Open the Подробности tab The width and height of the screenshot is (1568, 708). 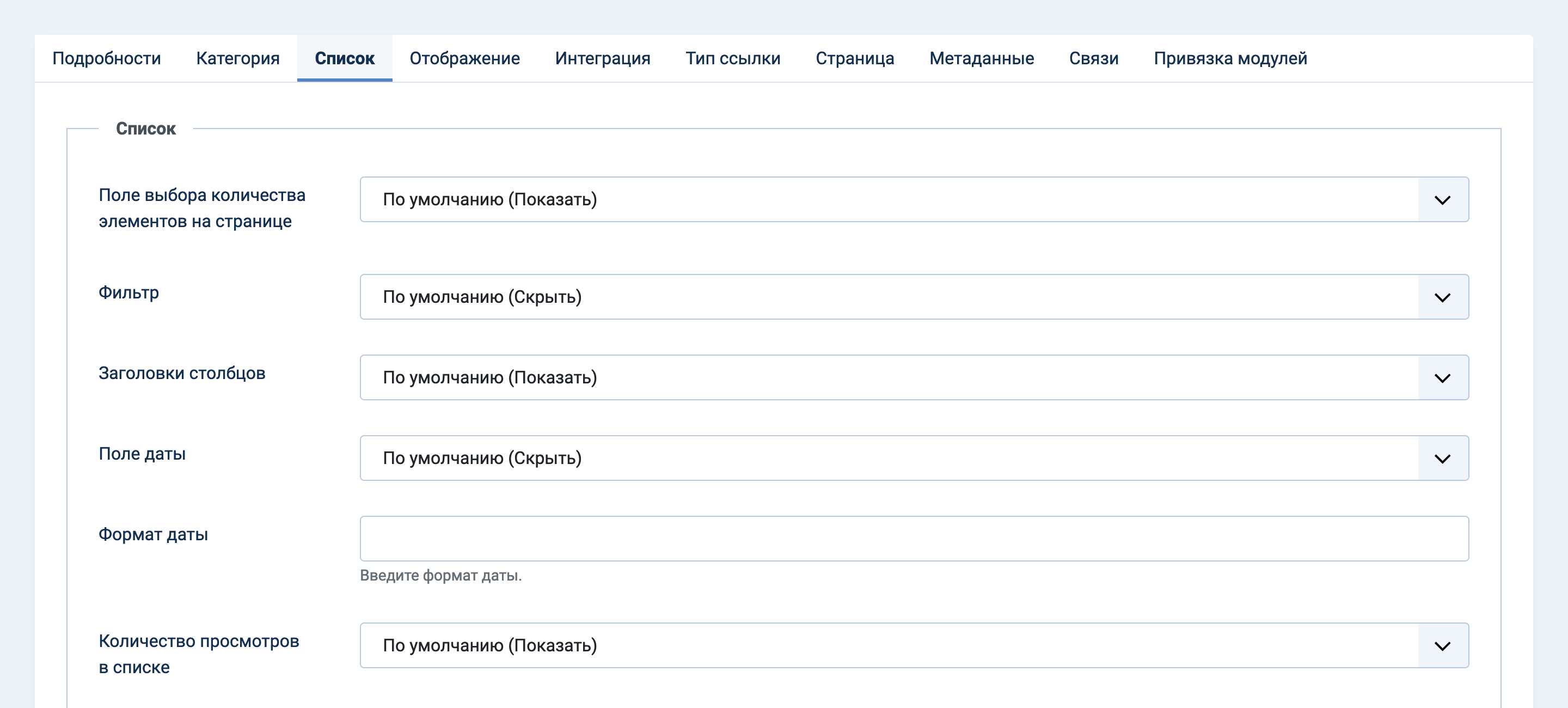coord(107,58)
